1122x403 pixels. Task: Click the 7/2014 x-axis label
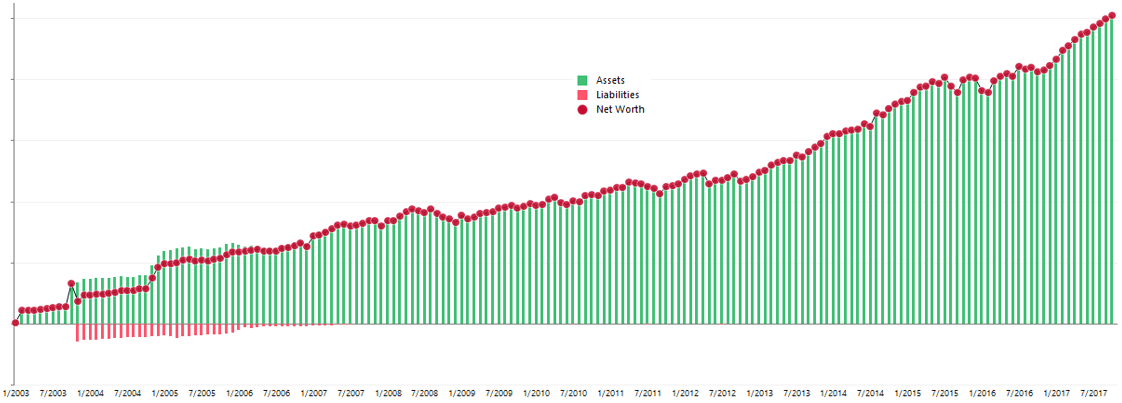click(x=871, y=394)
